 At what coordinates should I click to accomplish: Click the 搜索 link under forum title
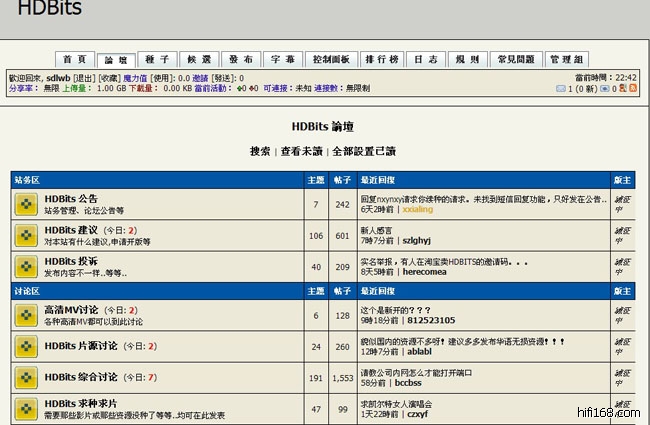260,151
